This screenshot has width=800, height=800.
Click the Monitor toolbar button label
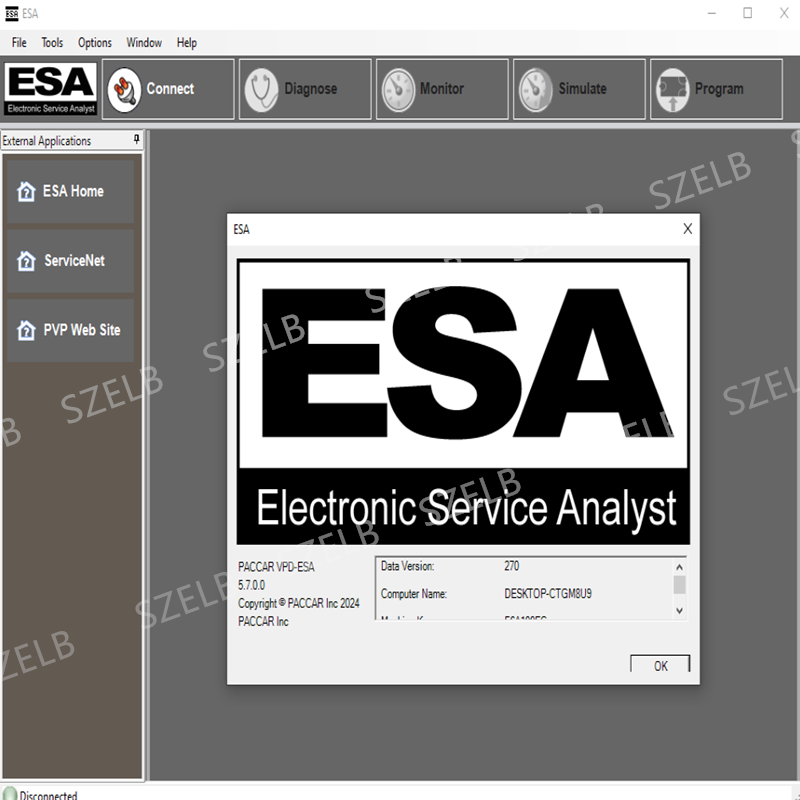click(442, 89)
